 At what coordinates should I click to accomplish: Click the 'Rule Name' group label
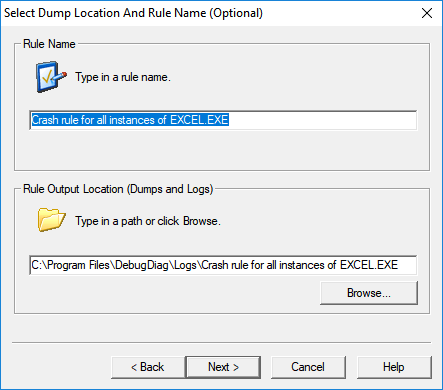point(49,44)
